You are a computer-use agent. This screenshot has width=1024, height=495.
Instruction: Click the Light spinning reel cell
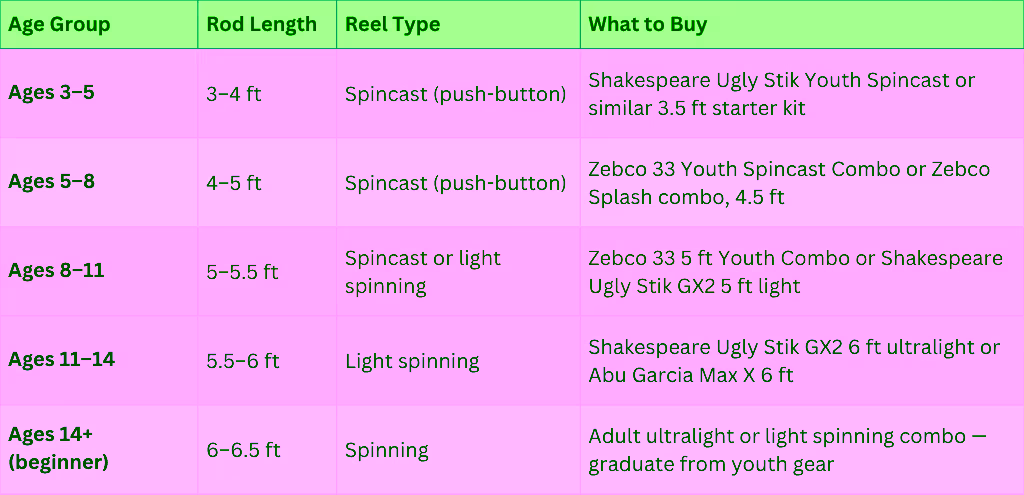point(412,361)
